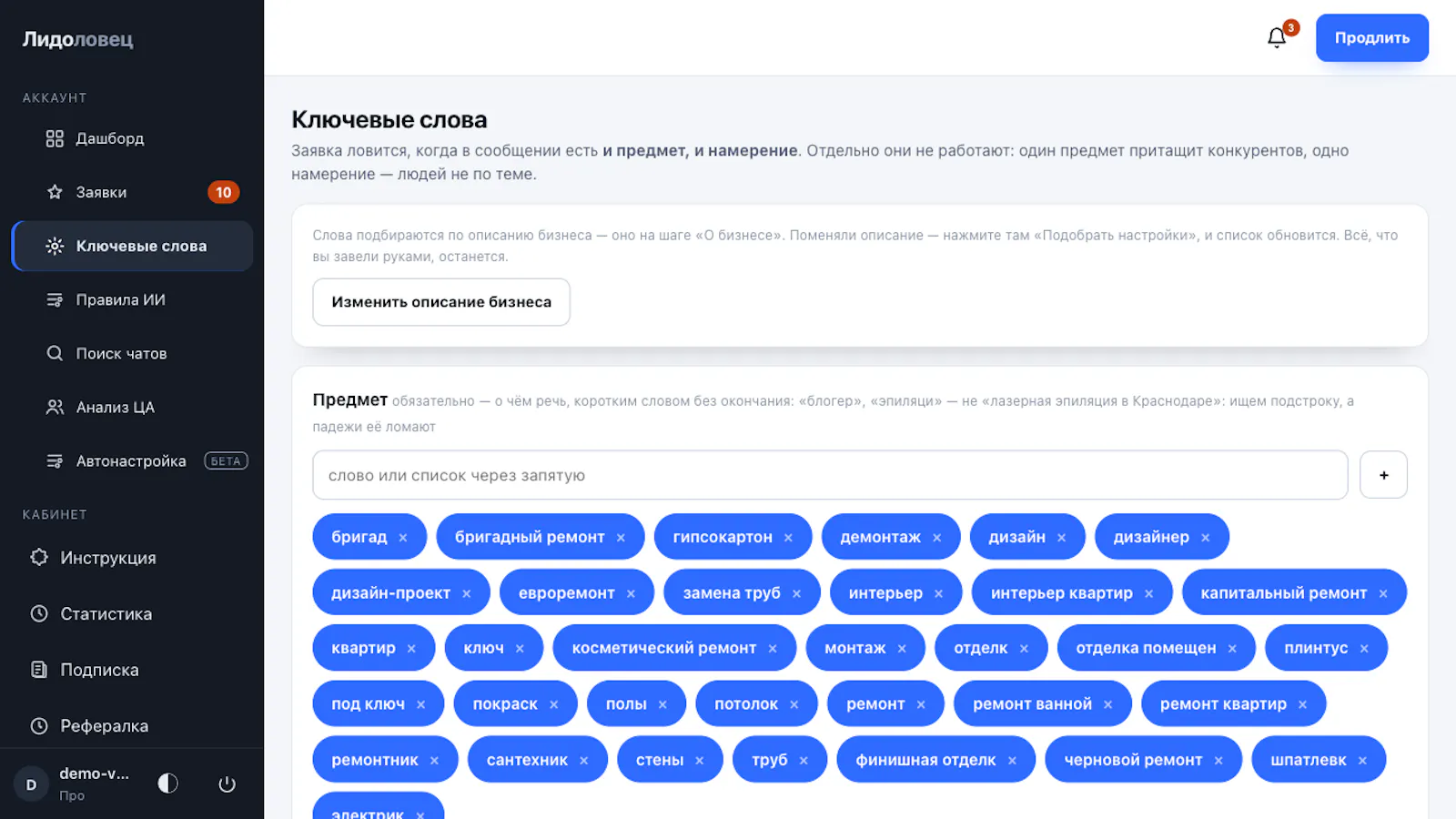Image resolution: width=1456 pixels, height=819 pixels.
Task: Open Подписка settings
Action: (132, 670)
